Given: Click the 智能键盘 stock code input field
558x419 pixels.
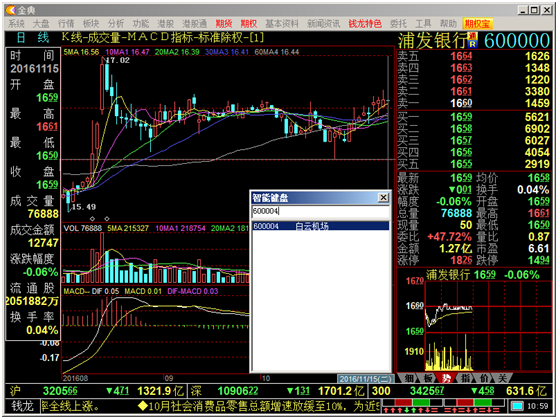Looking at the screenshot, I should click(321, 211).
